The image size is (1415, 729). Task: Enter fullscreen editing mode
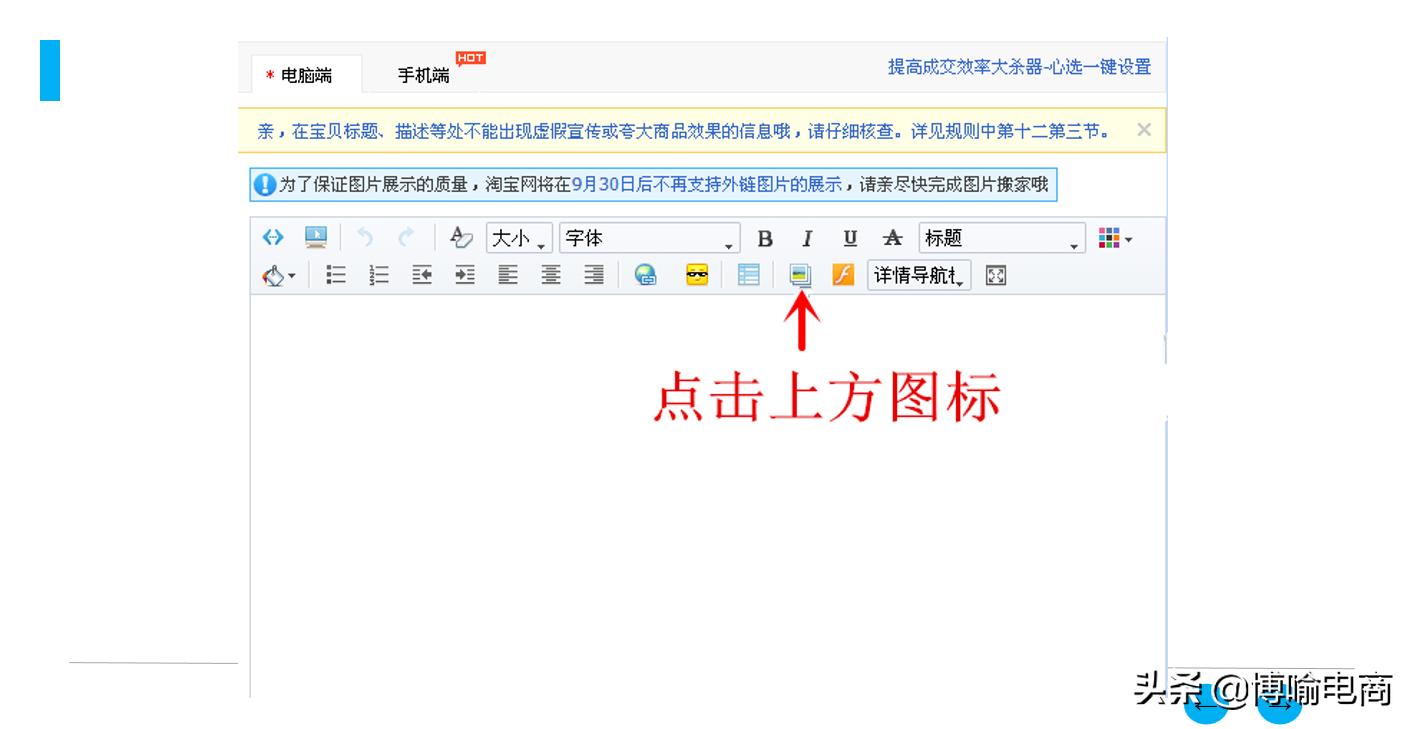pyautogui.click(x=997, y=276)
